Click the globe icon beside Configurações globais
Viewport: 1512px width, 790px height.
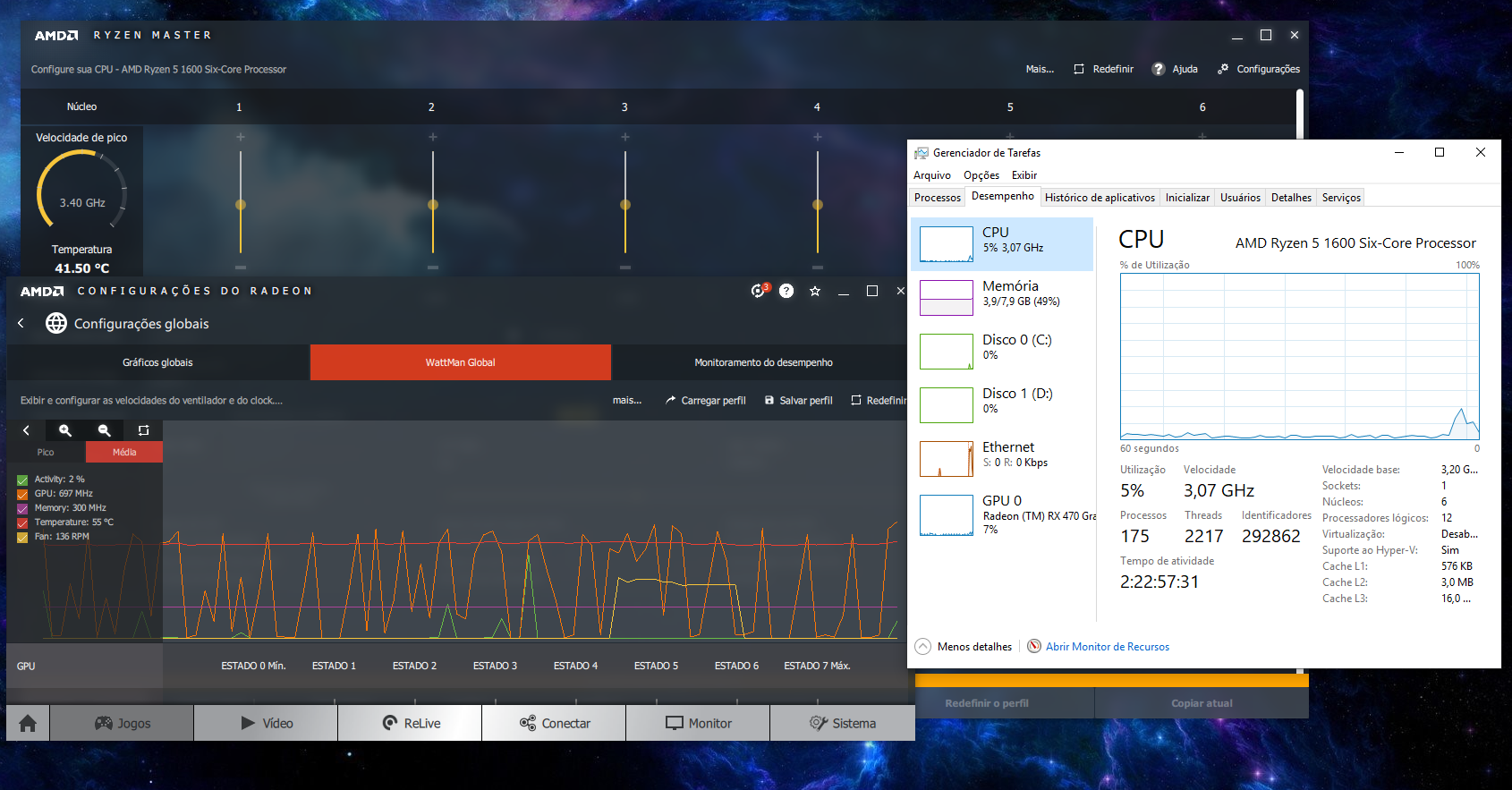(x=56, y=323)
